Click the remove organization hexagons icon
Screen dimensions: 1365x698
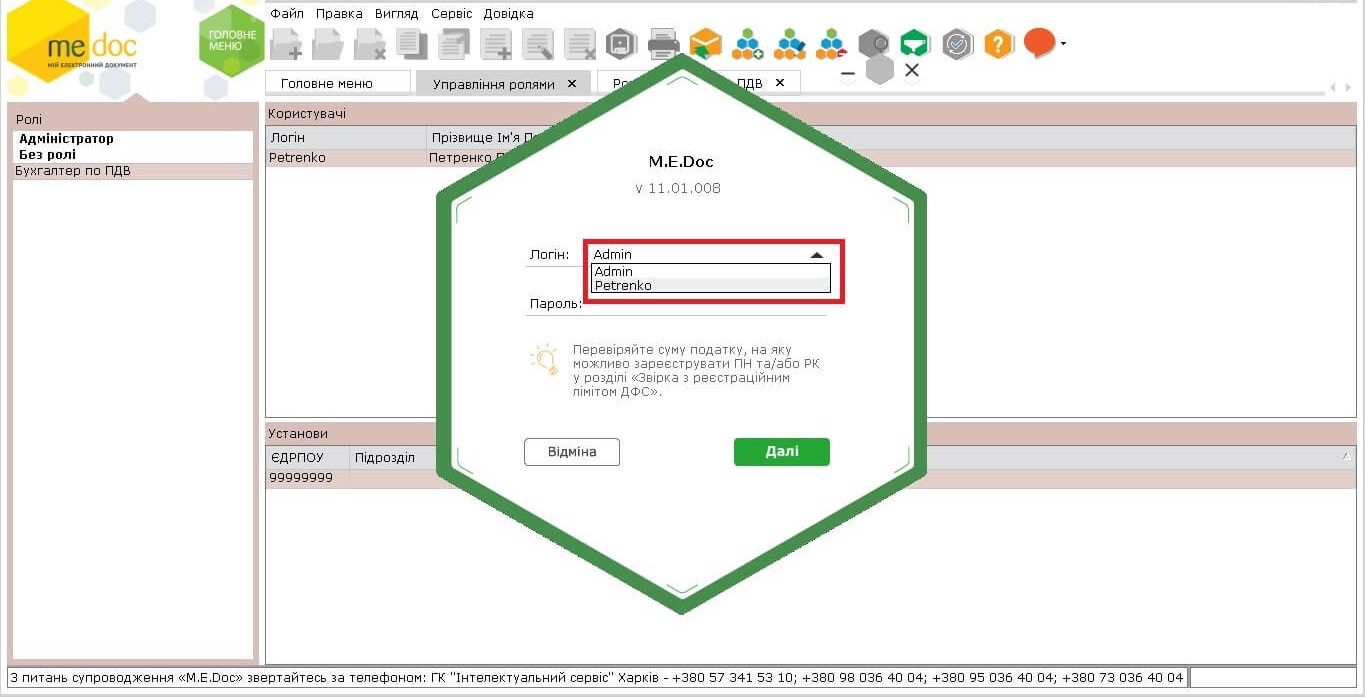[832, 44]
